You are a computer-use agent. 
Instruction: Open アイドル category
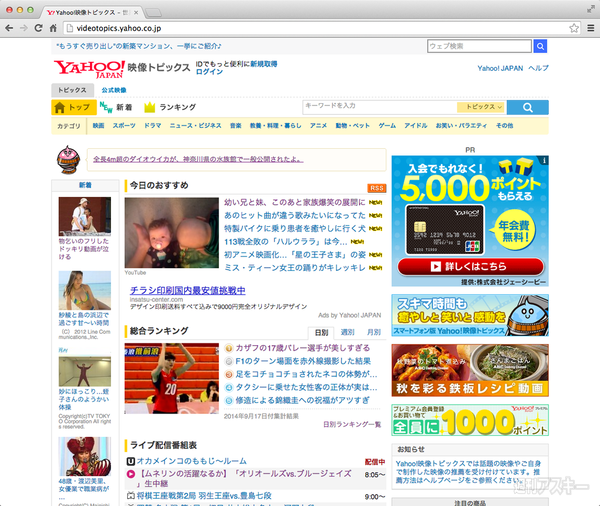416,126
